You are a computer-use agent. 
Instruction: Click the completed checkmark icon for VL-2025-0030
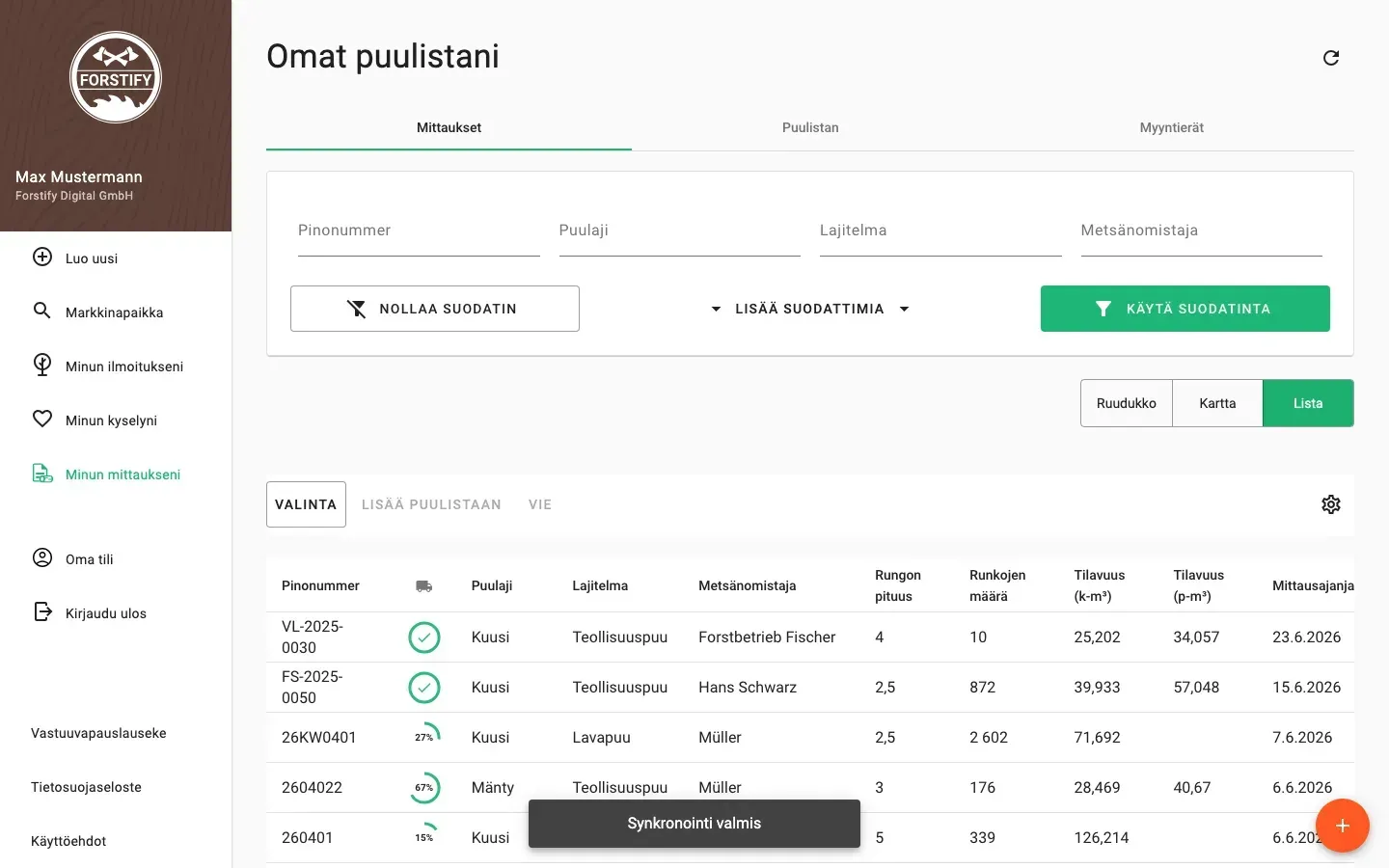424,637
